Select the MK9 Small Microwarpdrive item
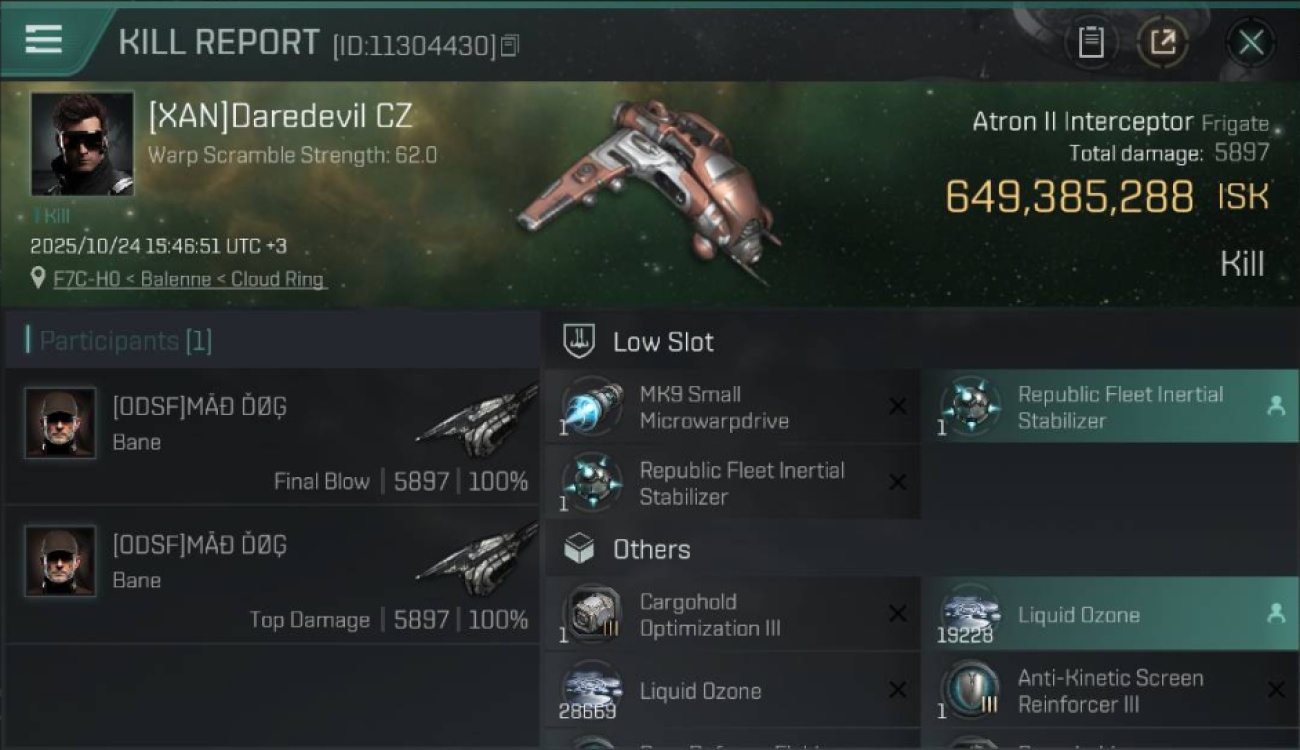The image size is (1300, 750). pos(713,407)
